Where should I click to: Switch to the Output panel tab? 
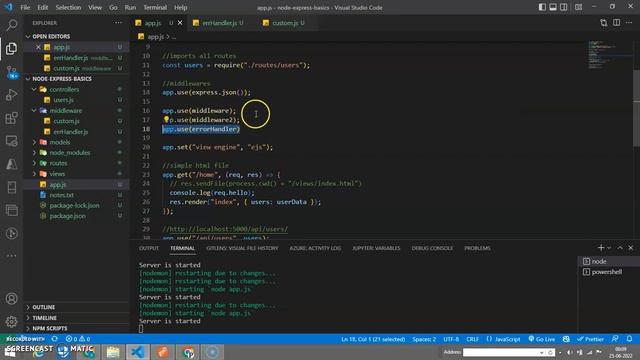click(149, 248)
